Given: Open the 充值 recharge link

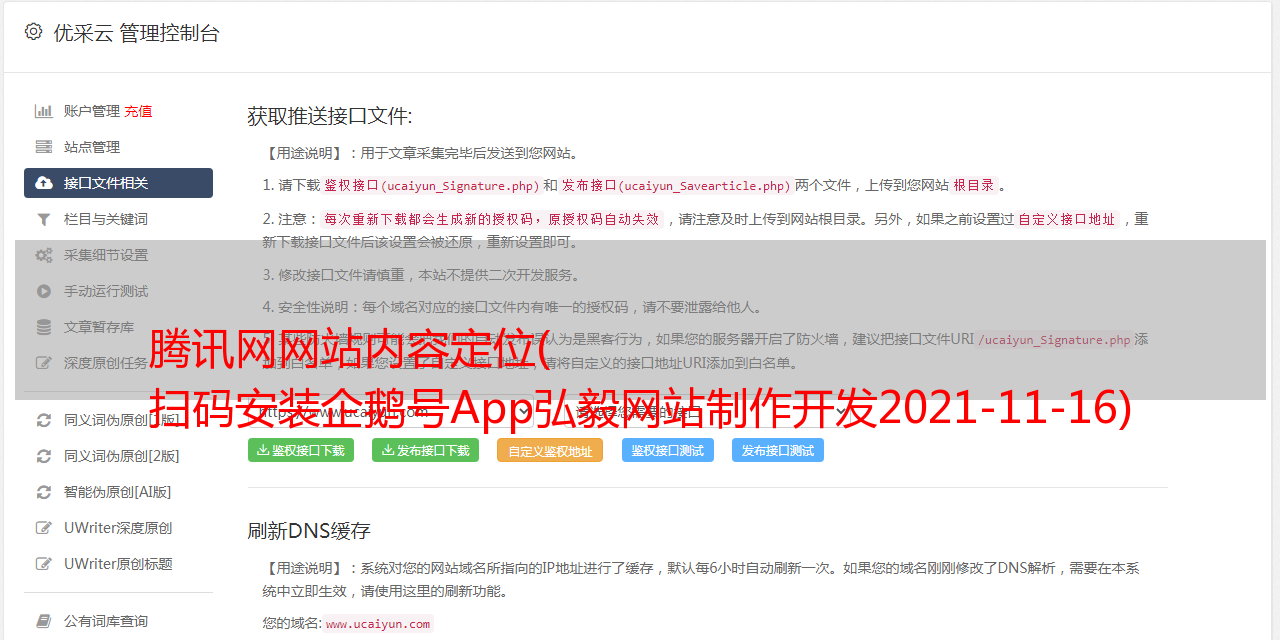Looking at the screenshot, I should [x=138, y=111].
